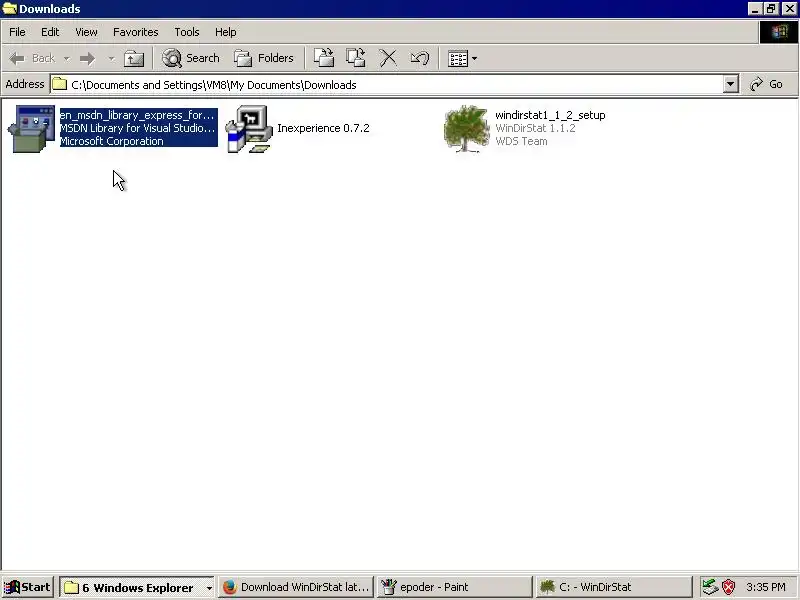
Task: Click the Forward arrow button
Action: click(x=88, y=58)
